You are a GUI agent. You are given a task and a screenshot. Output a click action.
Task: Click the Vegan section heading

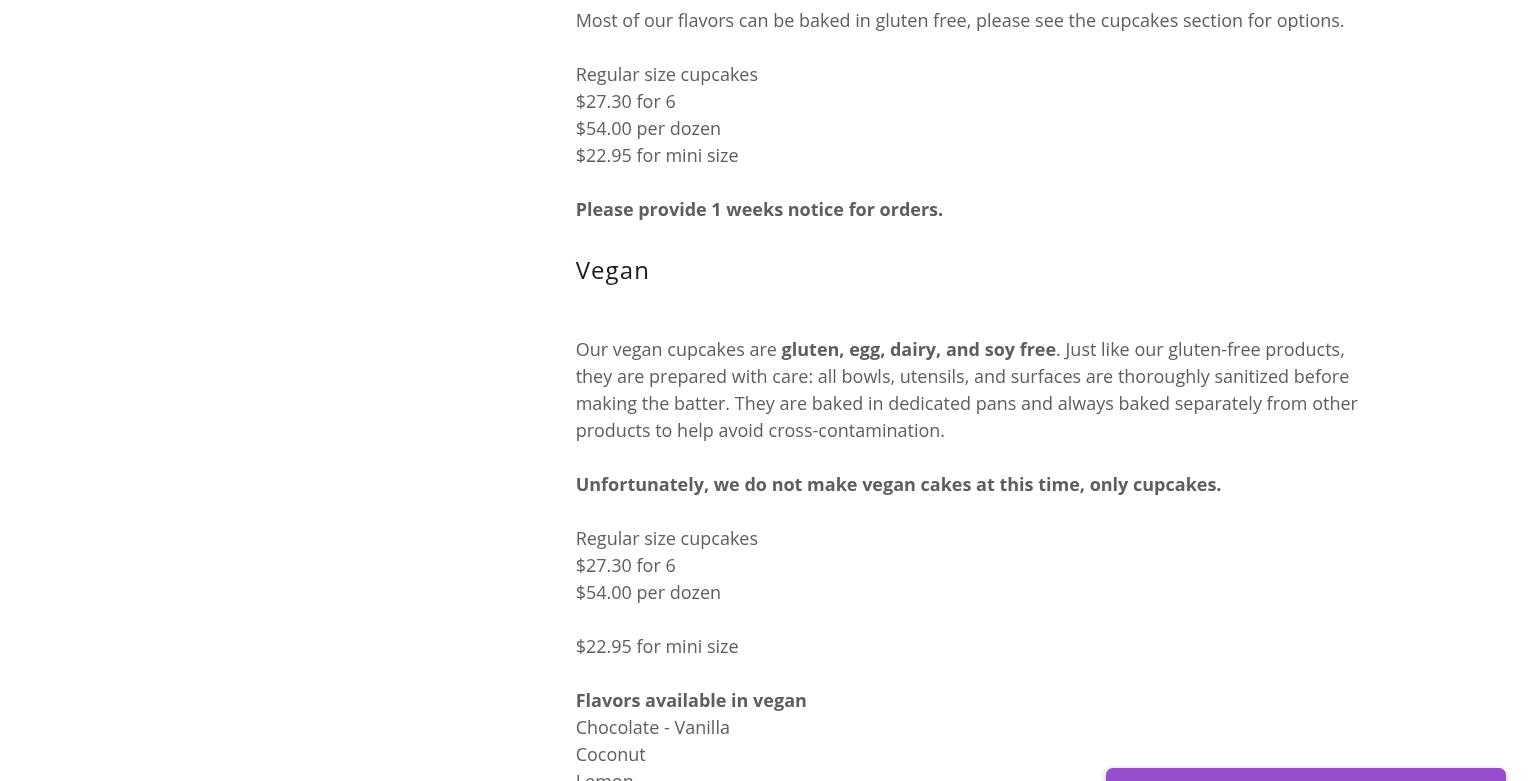click(x=612, y=270)
